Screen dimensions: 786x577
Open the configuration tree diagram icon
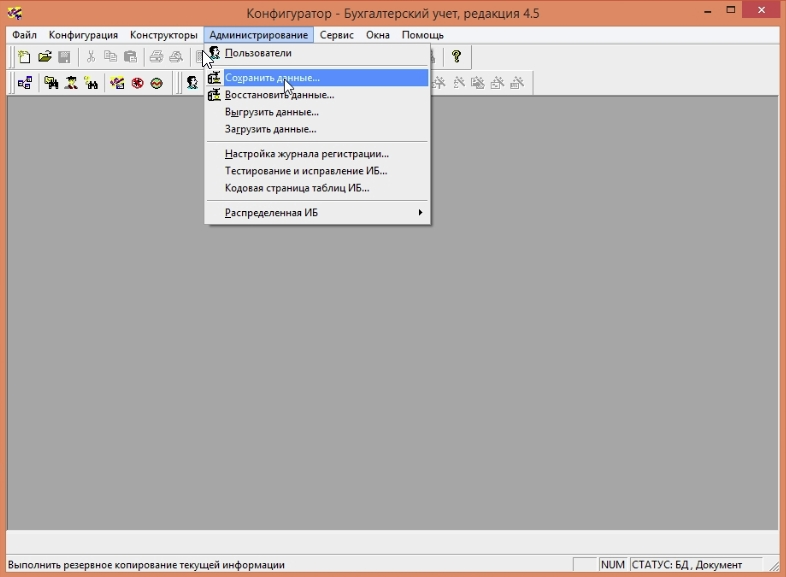point(25,83)
